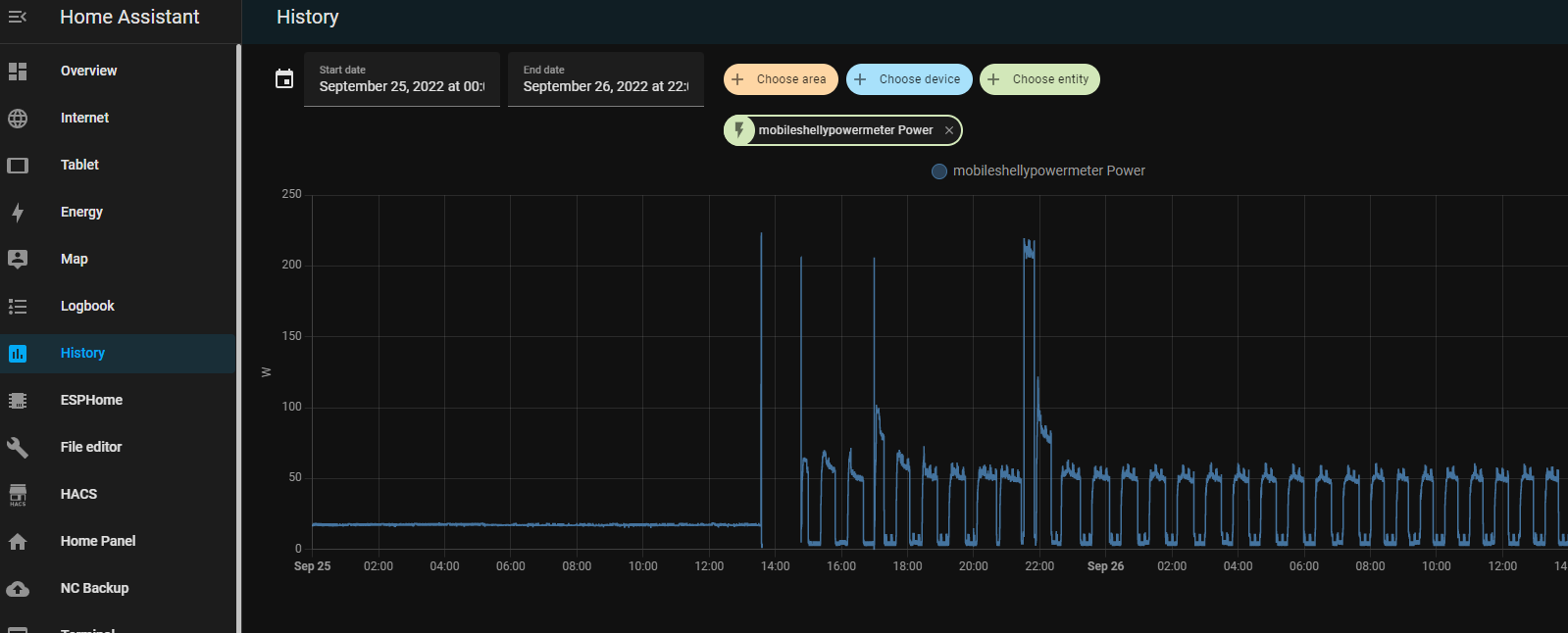Select the Map sidebar entry

pyautogui.click(x=118, y=260)
